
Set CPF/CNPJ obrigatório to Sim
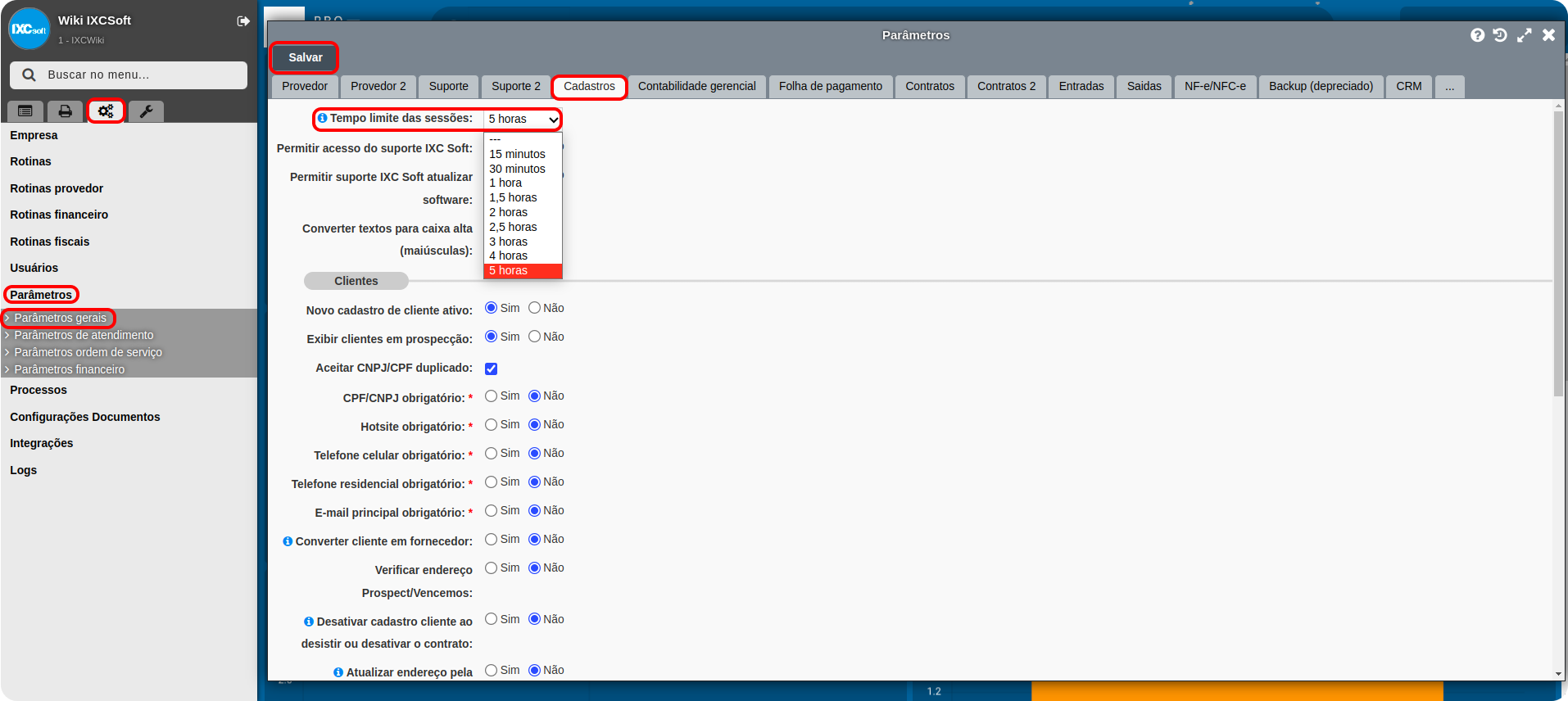491,396
